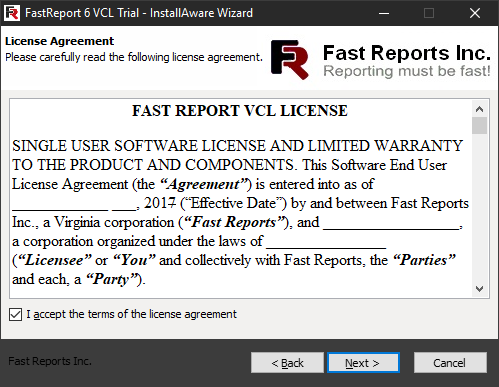Screen dimensions: 499x387
Task: Click the Fast Reports FR logo
Action: click(290, 60)
